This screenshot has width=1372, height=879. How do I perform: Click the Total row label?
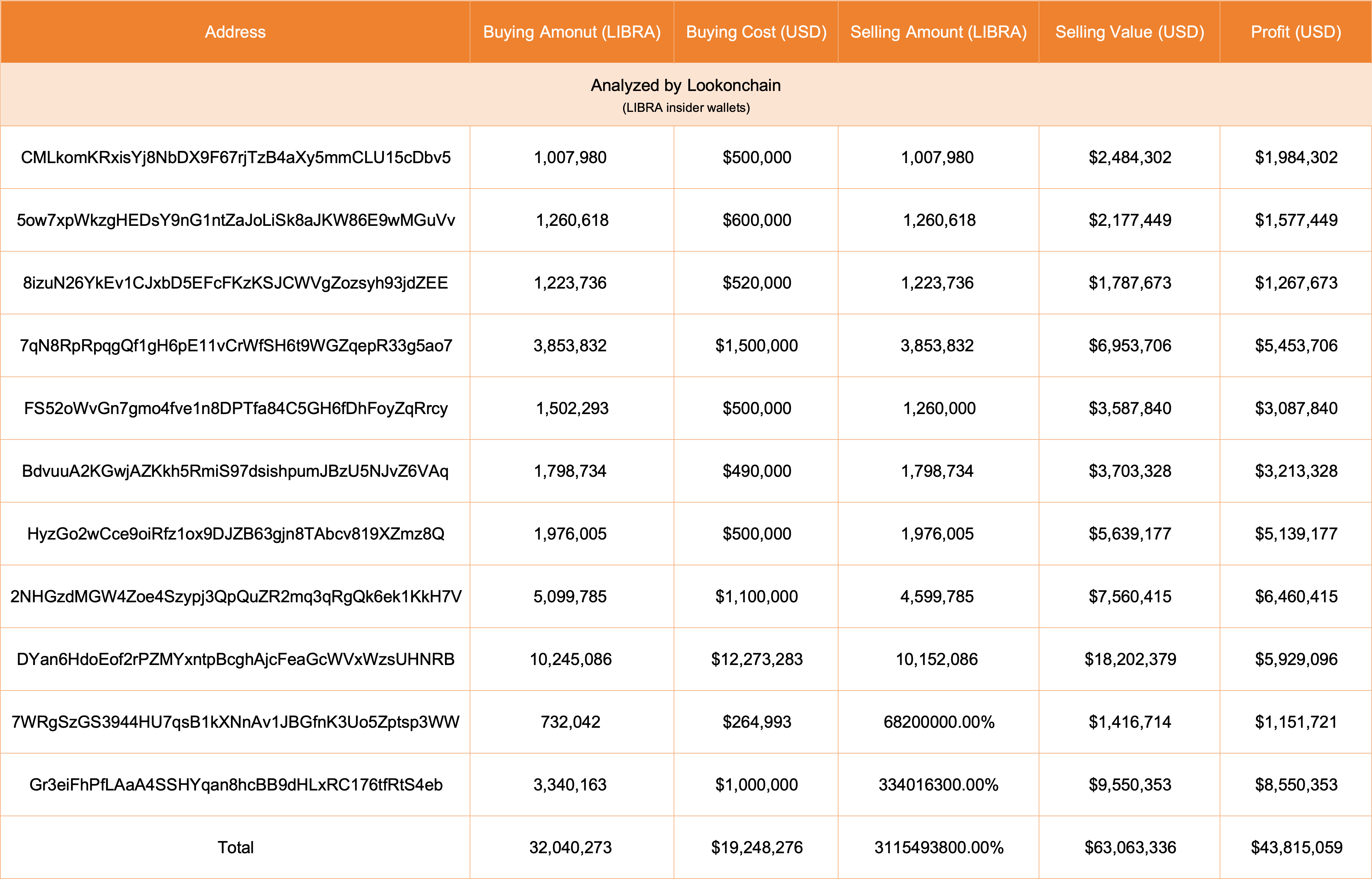pos(235,848)
